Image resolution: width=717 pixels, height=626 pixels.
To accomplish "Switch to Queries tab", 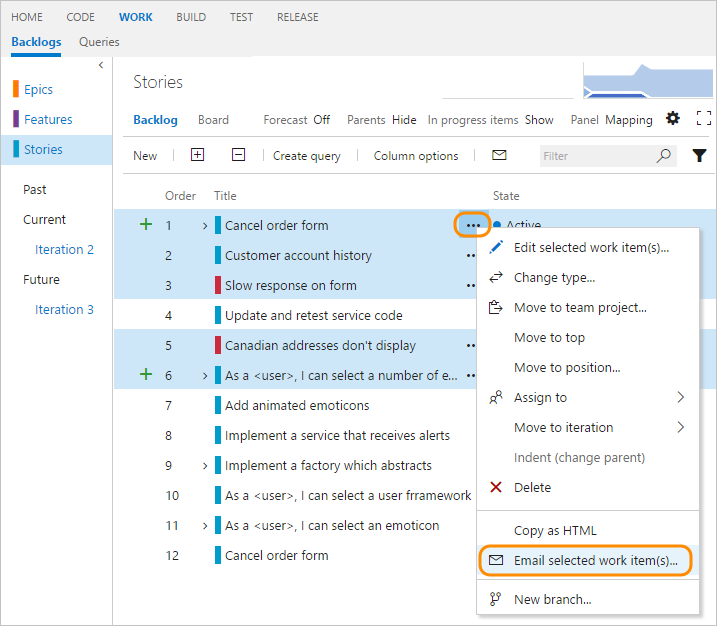I will 99,42.
